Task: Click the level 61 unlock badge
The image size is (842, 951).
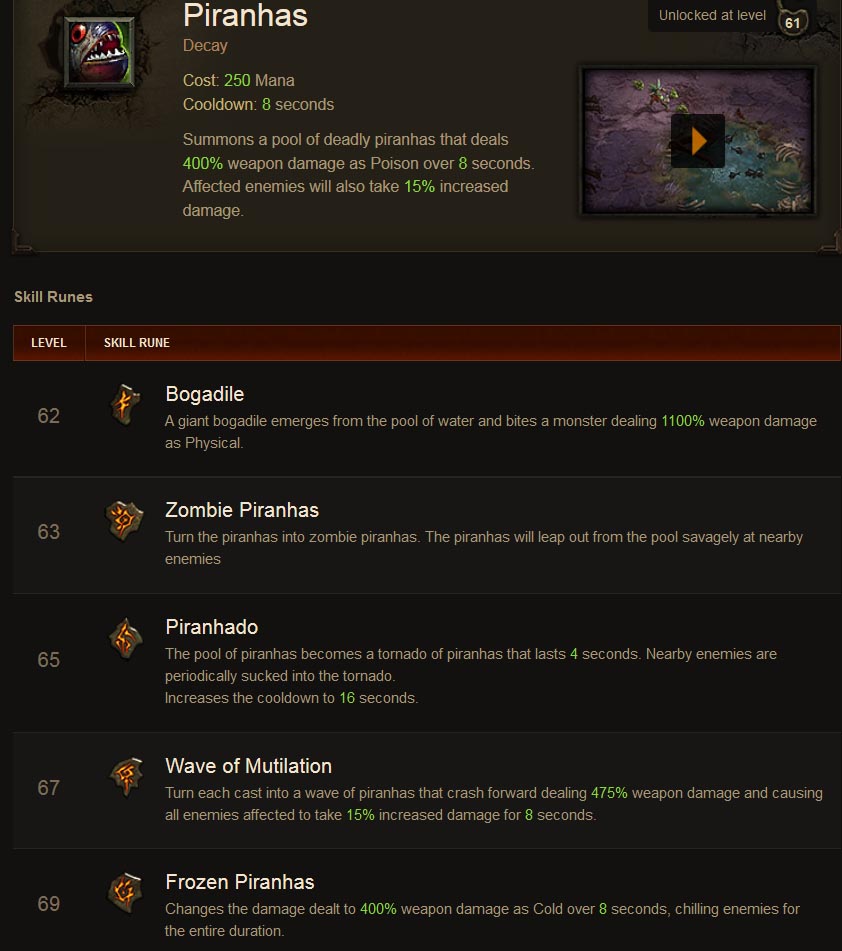Action: pyautogui.click(x=792, y=22)
